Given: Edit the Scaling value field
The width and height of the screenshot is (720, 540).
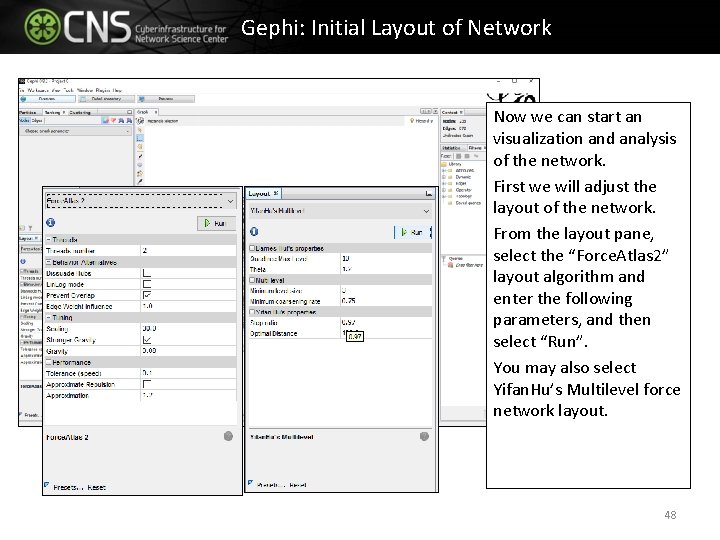Looking at the screenshot, I should coord(188,329).
